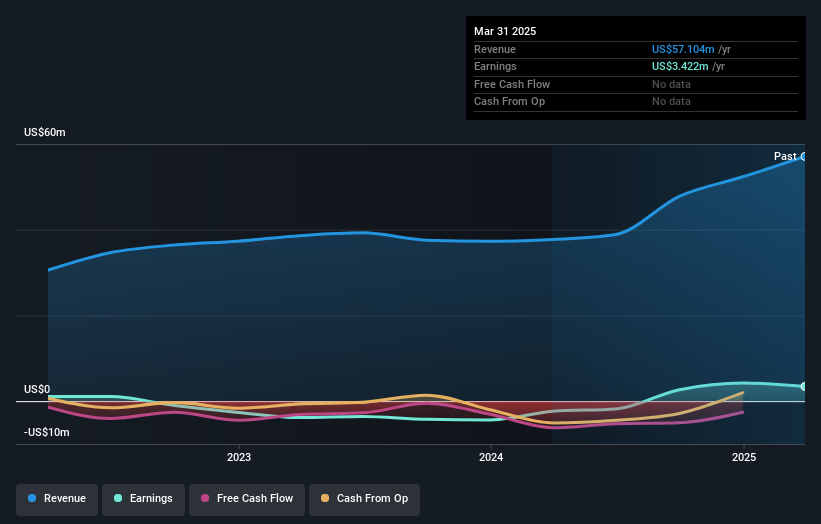Click the orange Cash From Op legend dot
821x524 pixels.
point(325,498)
